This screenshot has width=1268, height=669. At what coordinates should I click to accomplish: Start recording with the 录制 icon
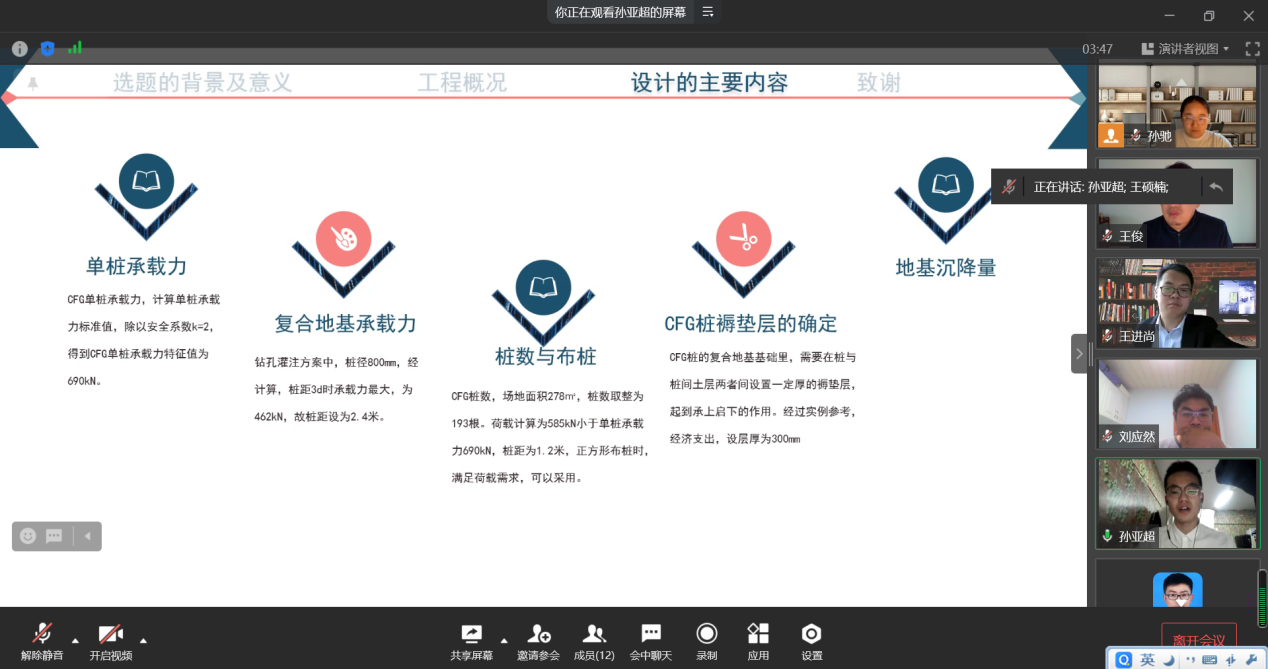[707, 641]
